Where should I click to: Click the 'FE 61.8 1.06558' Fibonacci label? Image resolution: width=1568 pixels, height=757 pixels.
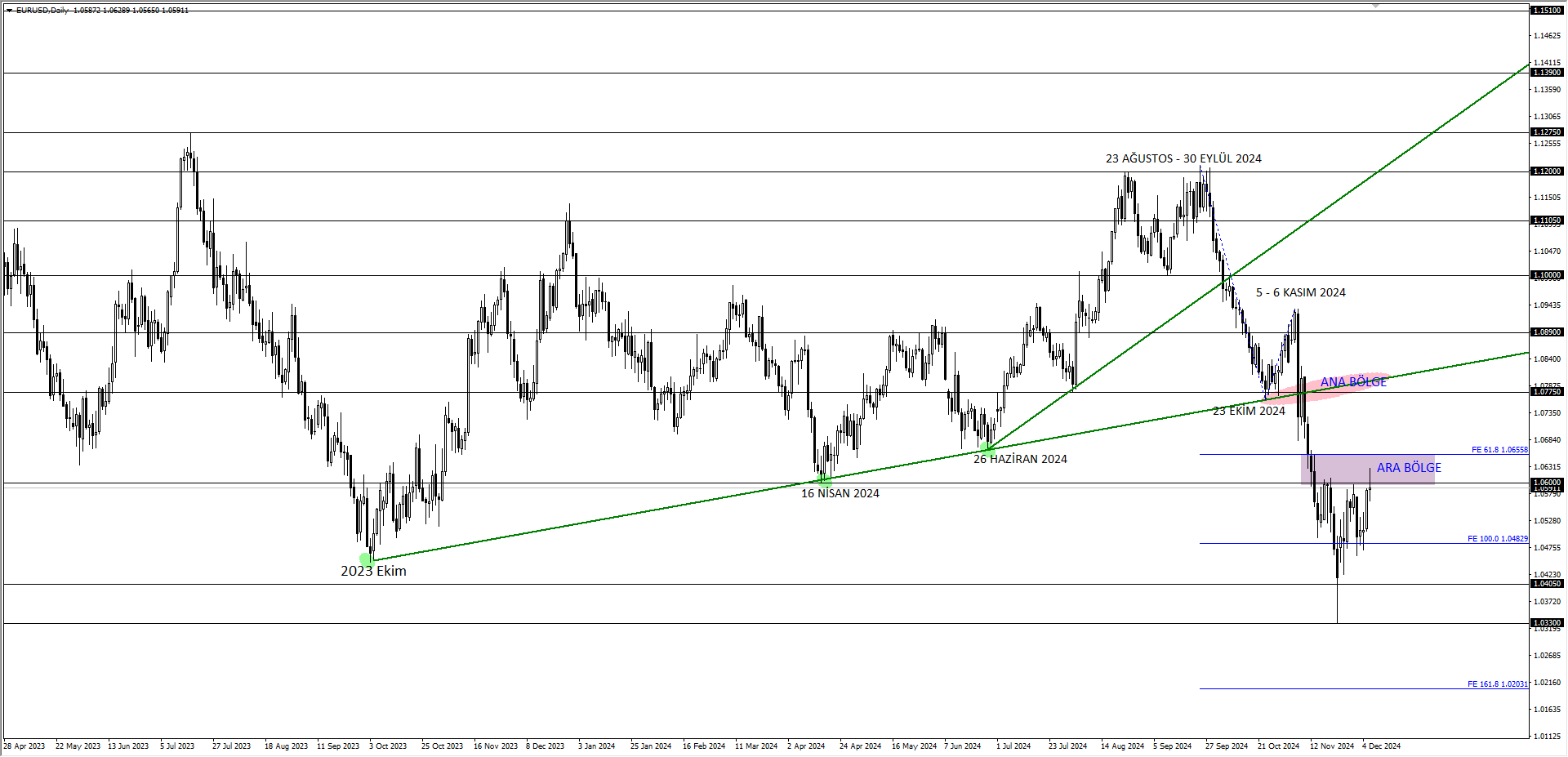pos(1499,450)
